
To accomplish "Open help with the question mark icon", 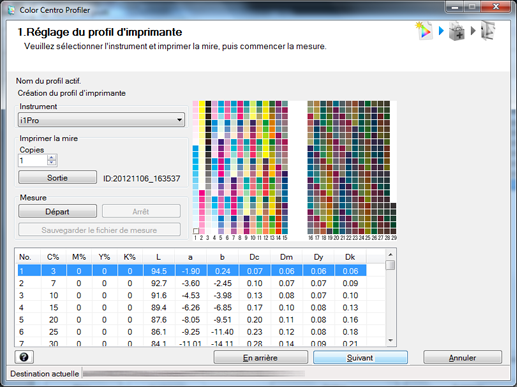I will pyautogui.click(x=24, y=357).
